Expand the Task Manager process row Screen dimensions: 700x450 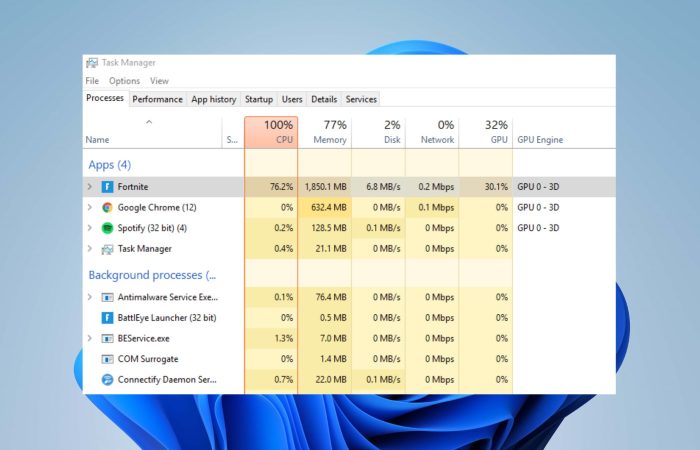(90, 248)
